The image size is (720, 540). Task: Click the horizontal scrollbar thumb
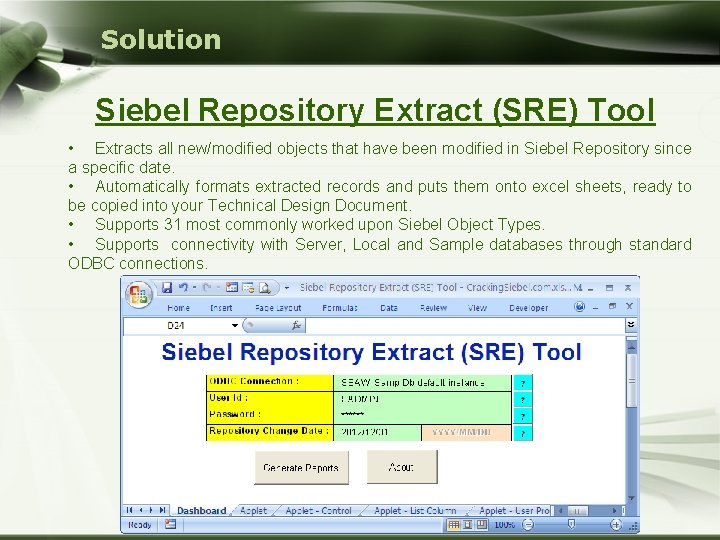click(x=577, y=511)
